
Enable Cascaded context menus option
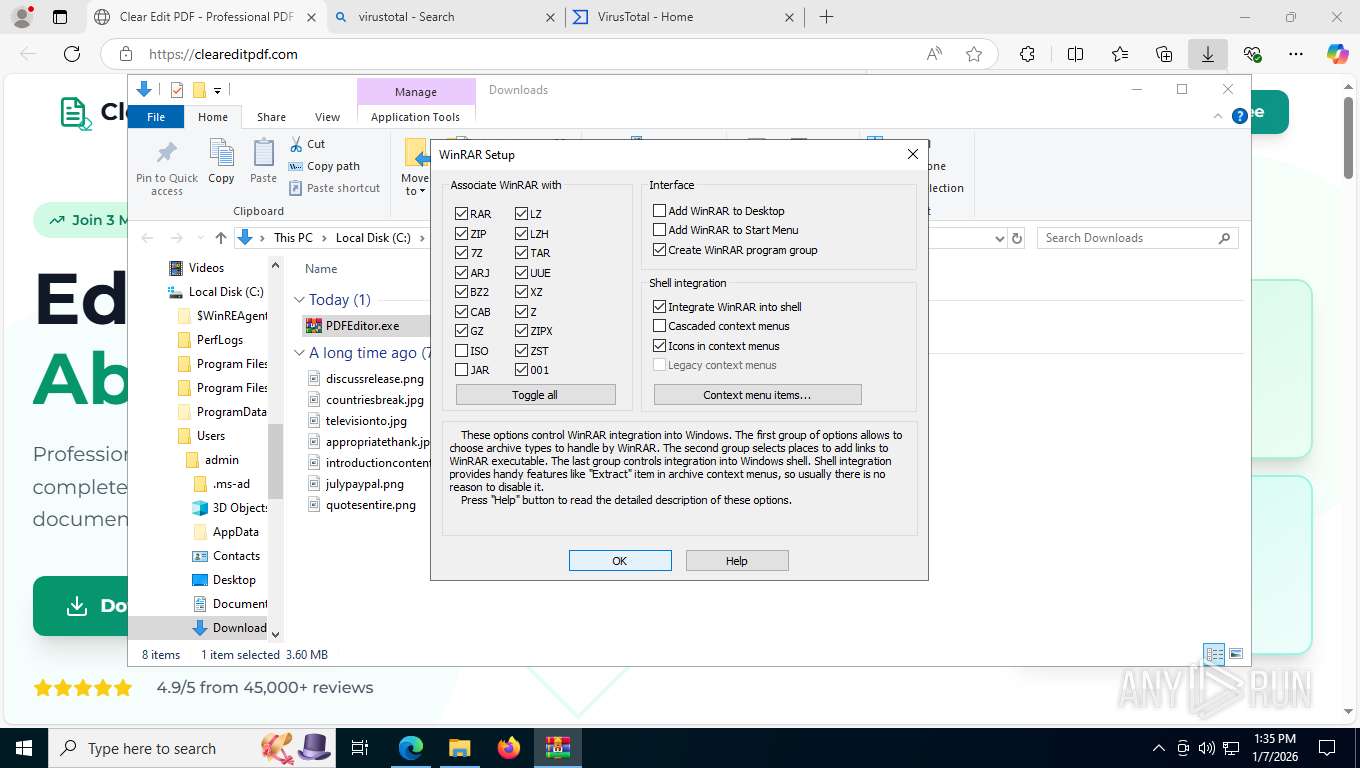[x=659, y=326]
